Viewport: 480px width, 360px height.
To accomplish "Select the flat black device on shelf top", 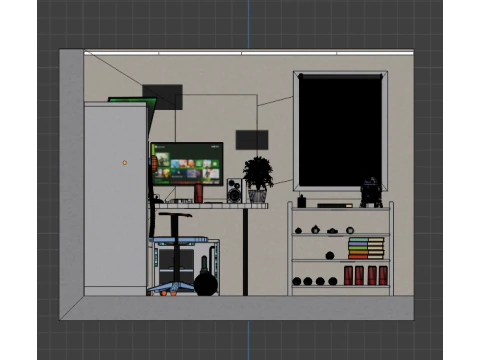I will click(x=335, y=205).
